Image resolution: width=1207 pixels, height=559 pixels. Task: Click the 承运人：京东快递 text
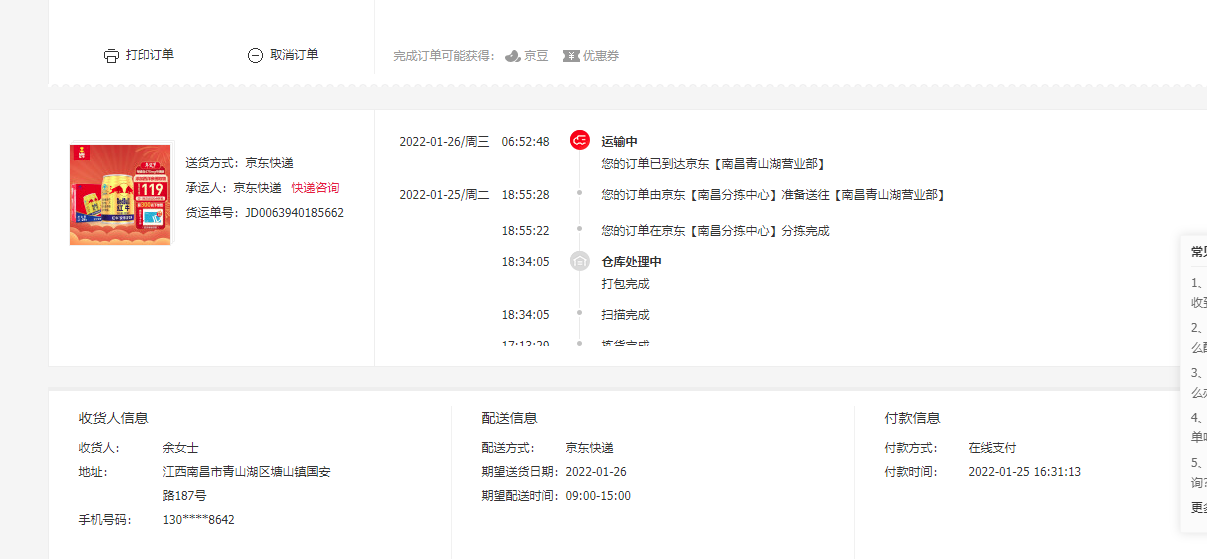pyautogui.click(x=234, y=188)
